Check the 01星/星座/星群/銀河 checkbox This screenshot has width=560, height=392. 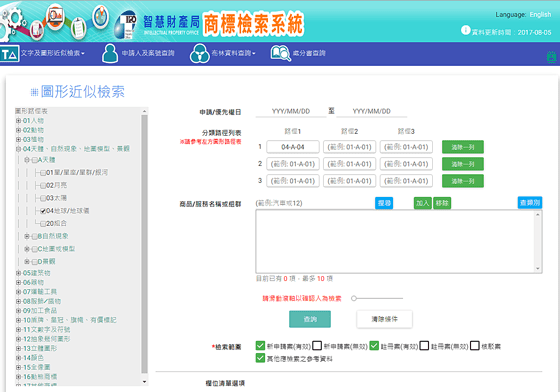(x=43, y=173)
